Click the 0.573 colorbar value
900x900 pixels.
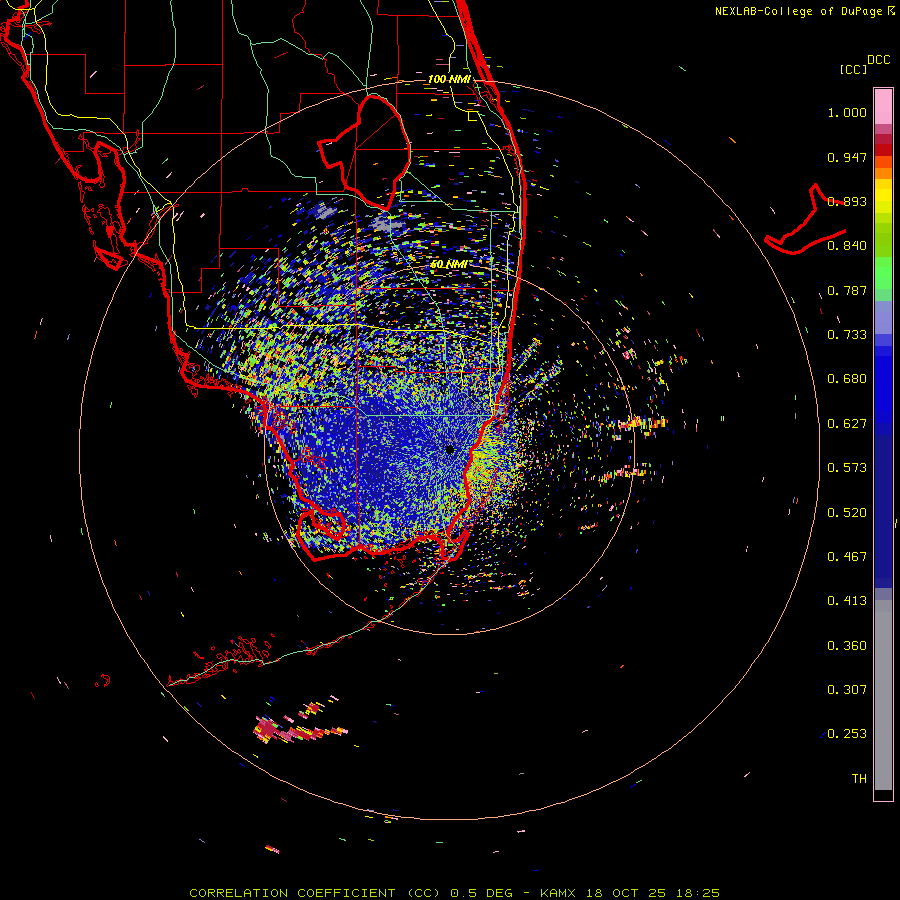click(847, 468)
